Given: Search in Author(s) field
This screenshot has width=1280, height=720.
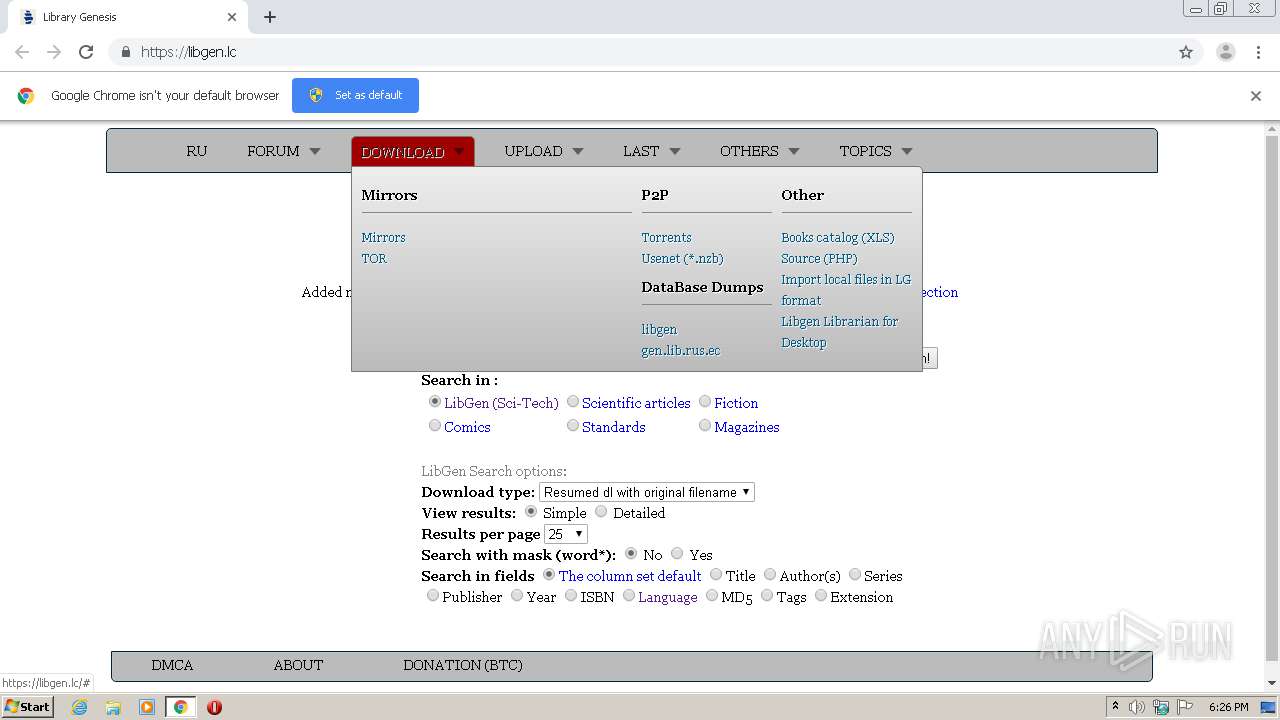Looking at the screenshot, I should pos(770,574).
